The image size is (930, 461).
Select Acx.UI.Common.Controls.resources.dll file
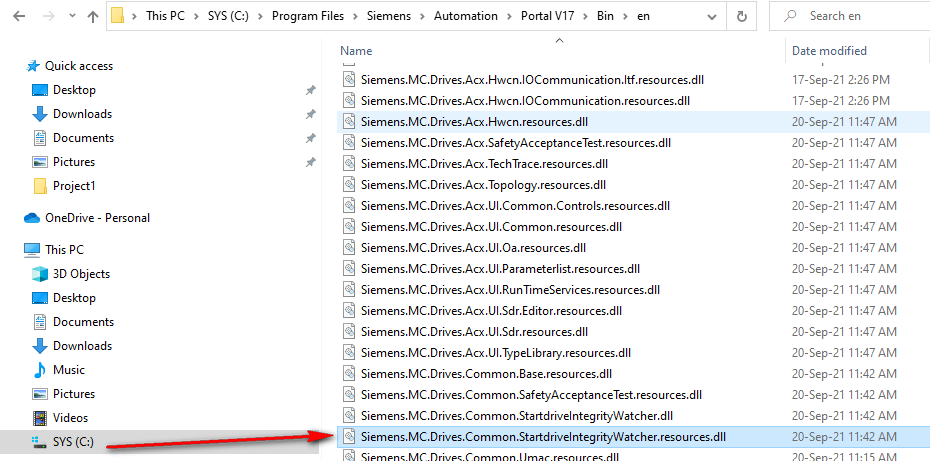coord(515,206)
